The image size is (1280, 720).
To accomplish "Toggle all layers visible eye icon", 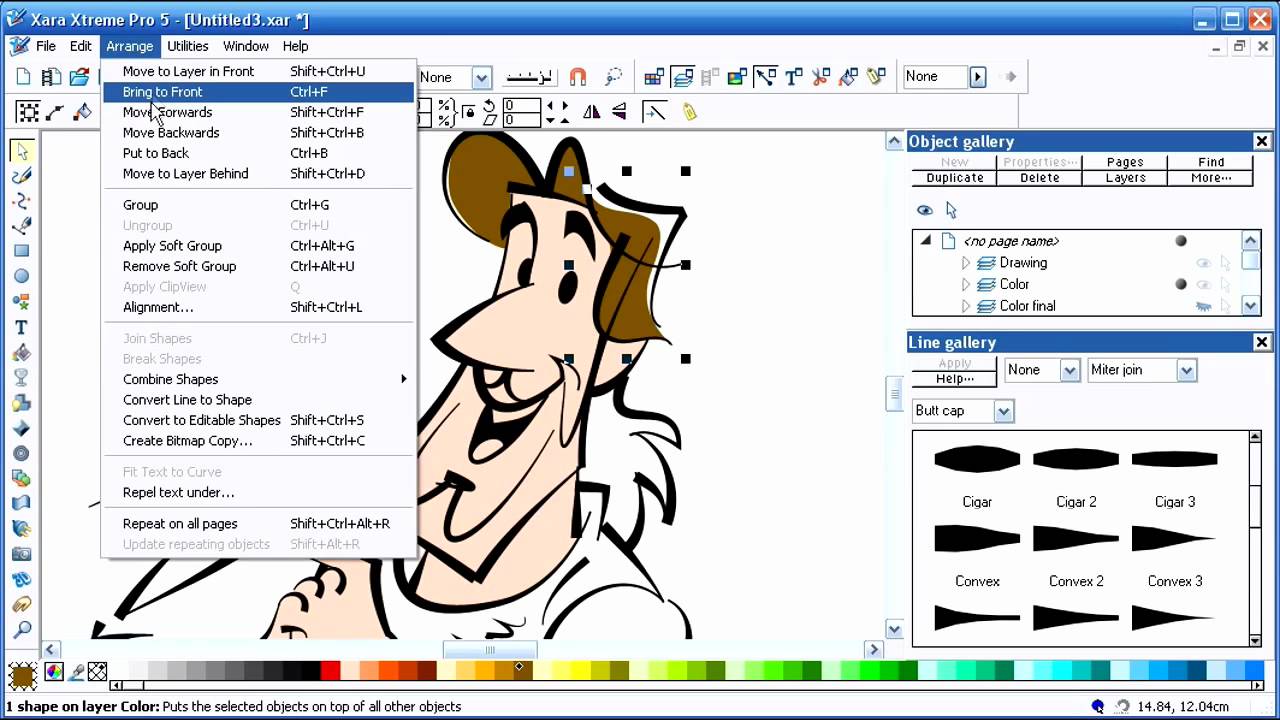I will click(924, 210).
